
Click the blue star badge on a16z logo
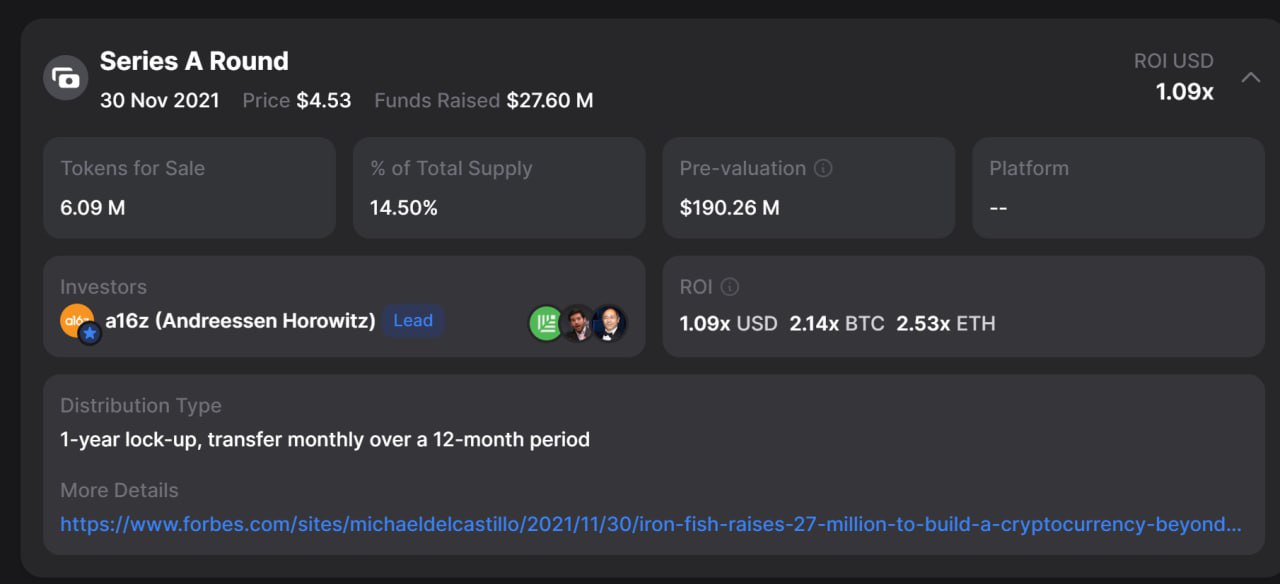pos(90,334)
